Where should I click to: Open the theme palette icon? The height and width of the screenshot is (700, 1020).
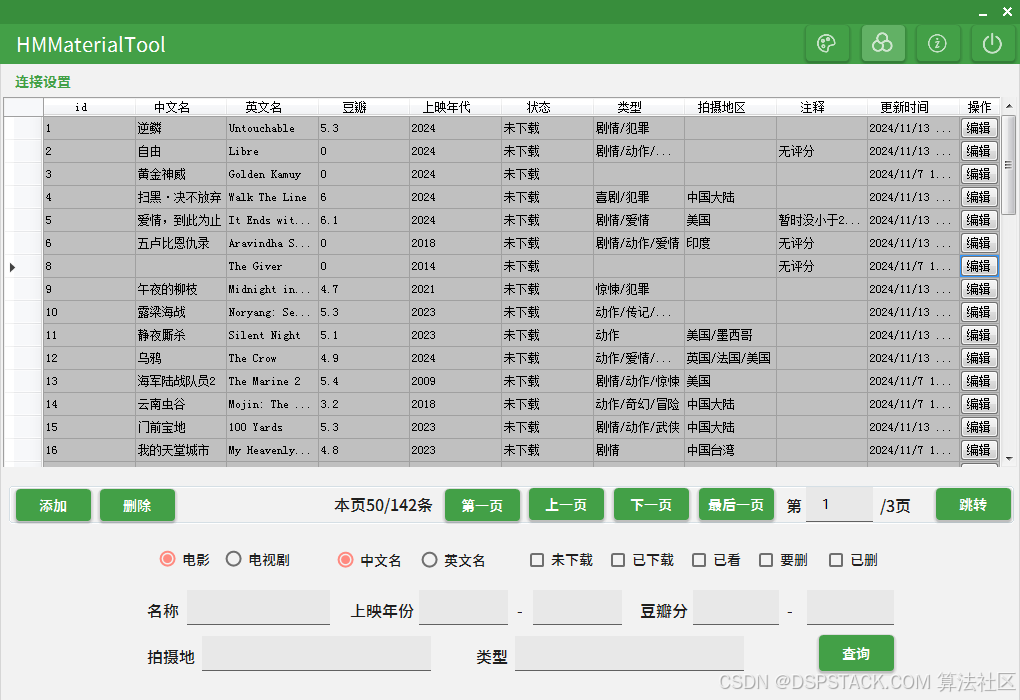[827, 44]
